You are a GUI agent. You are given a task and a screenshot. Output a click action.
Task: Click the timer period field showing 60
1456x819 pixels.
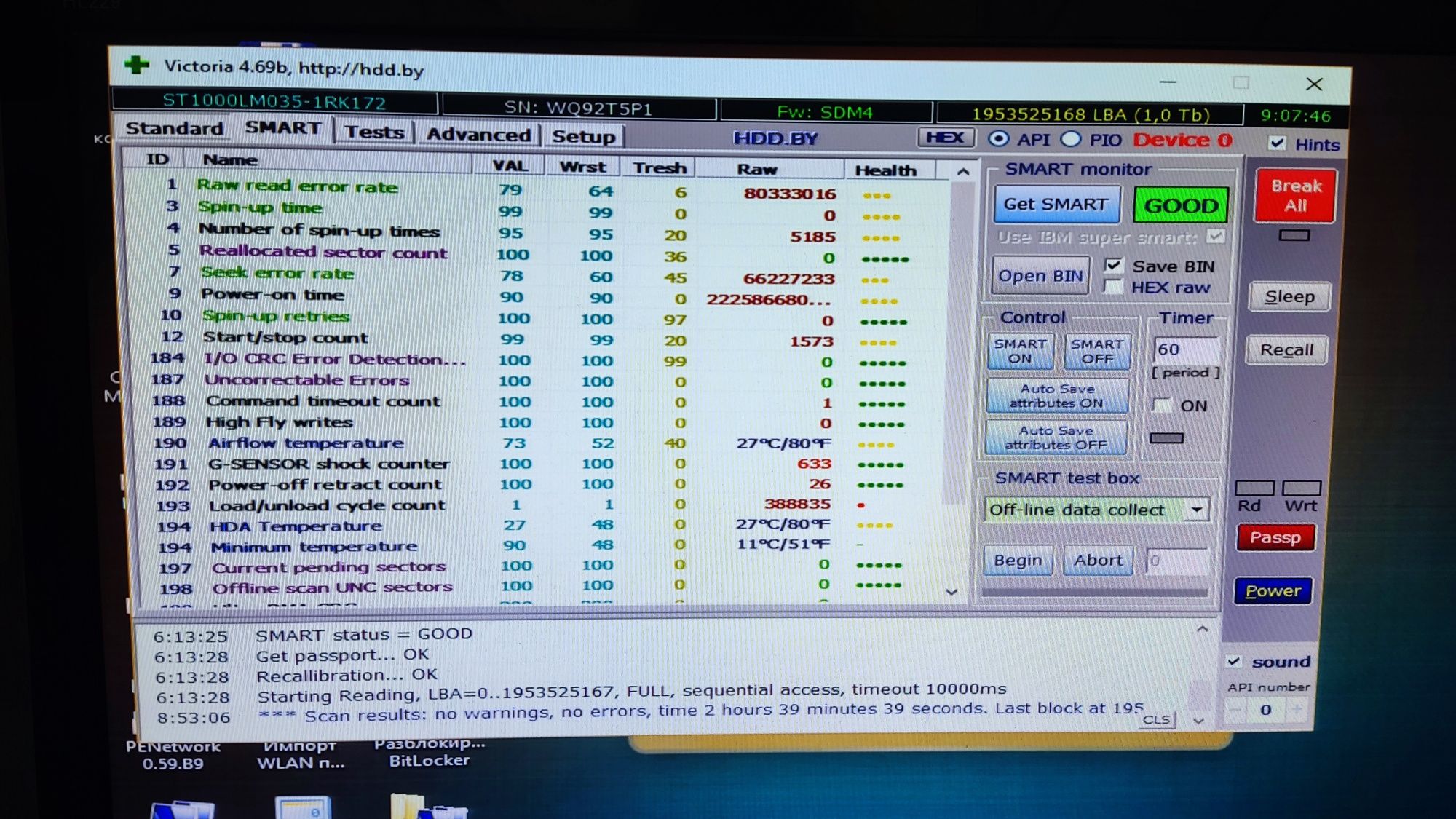pyautogui.click(x=1185, y=349)
